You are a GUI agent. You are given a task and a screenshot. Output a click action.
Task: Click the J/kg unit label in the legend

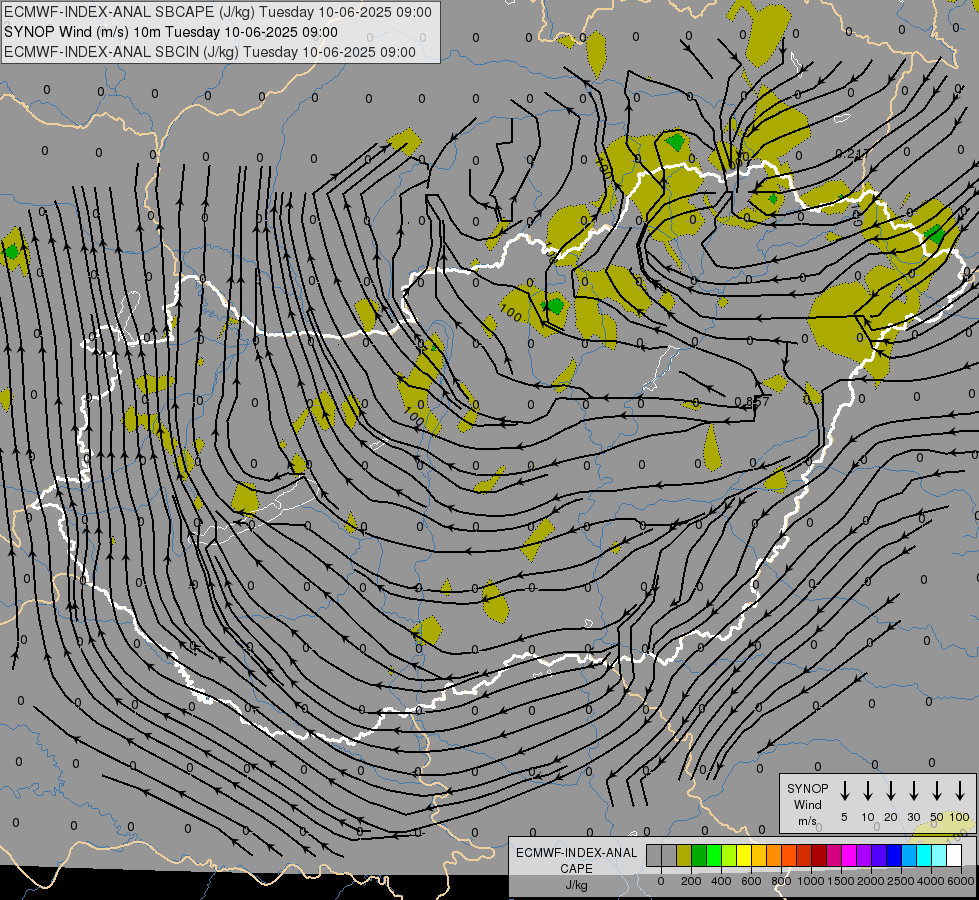(576, 885)
